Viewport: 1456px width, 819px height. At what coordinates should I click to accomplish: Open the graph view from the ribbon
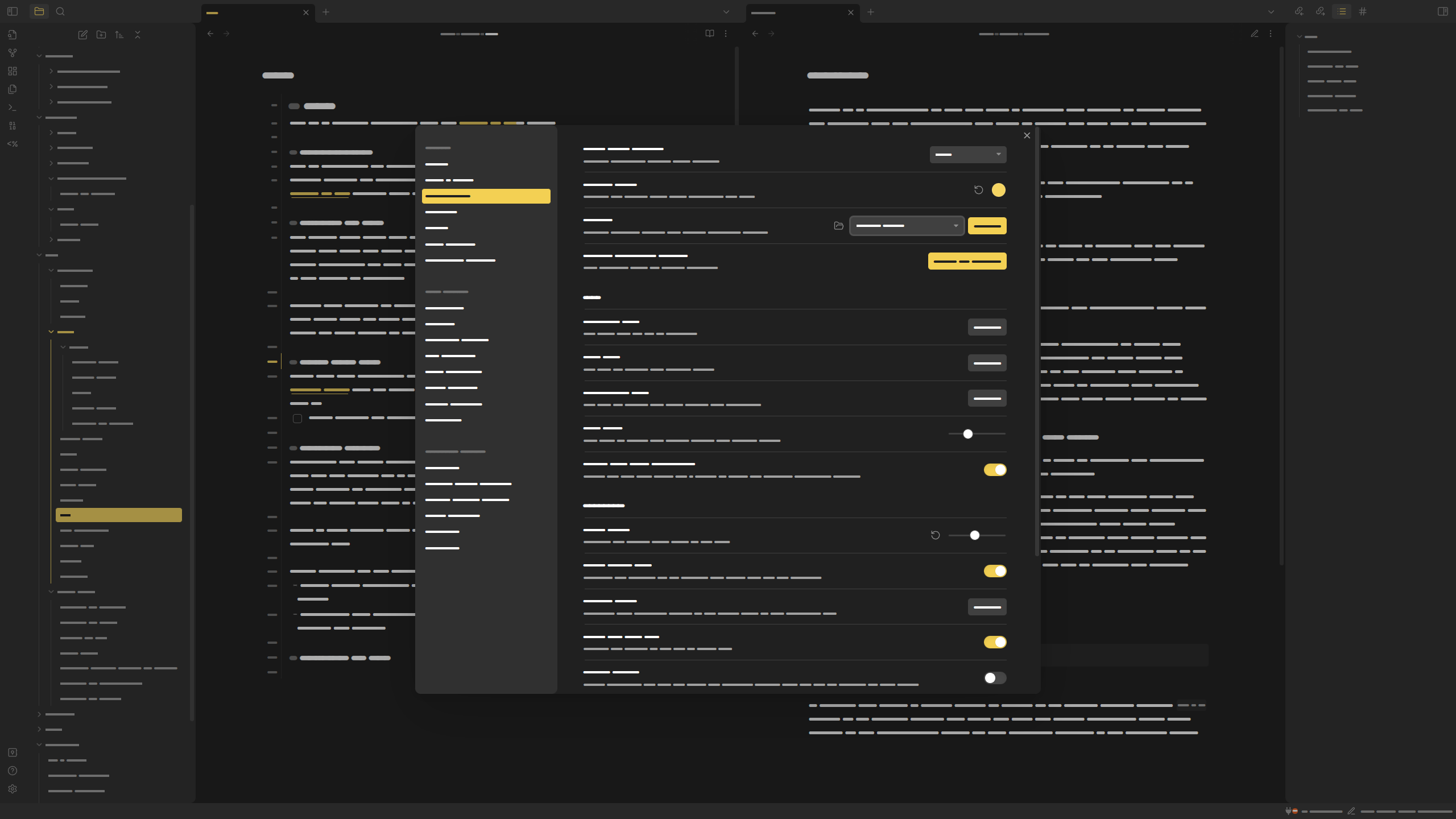click(x=13, y=53)
